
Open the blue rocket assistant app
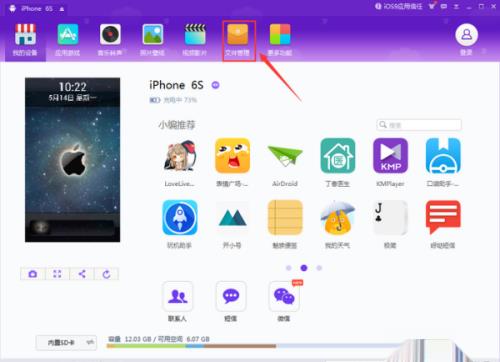[180, 218]
